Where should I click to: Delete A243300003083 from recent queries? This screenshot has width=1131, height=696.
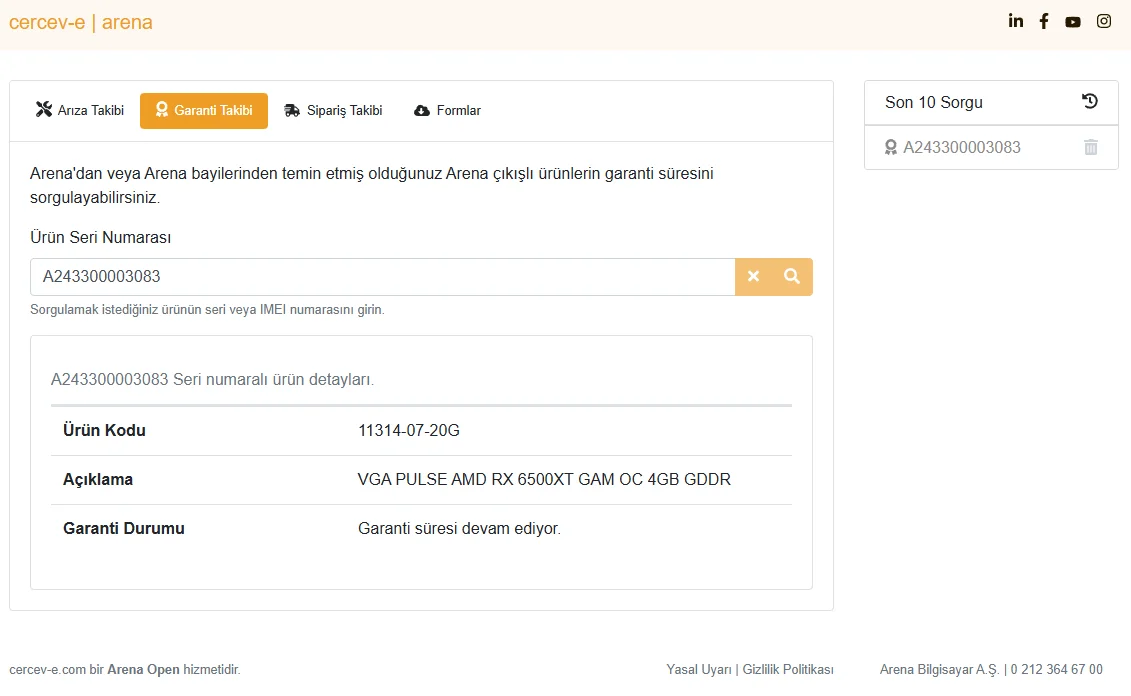(1091, 147)
